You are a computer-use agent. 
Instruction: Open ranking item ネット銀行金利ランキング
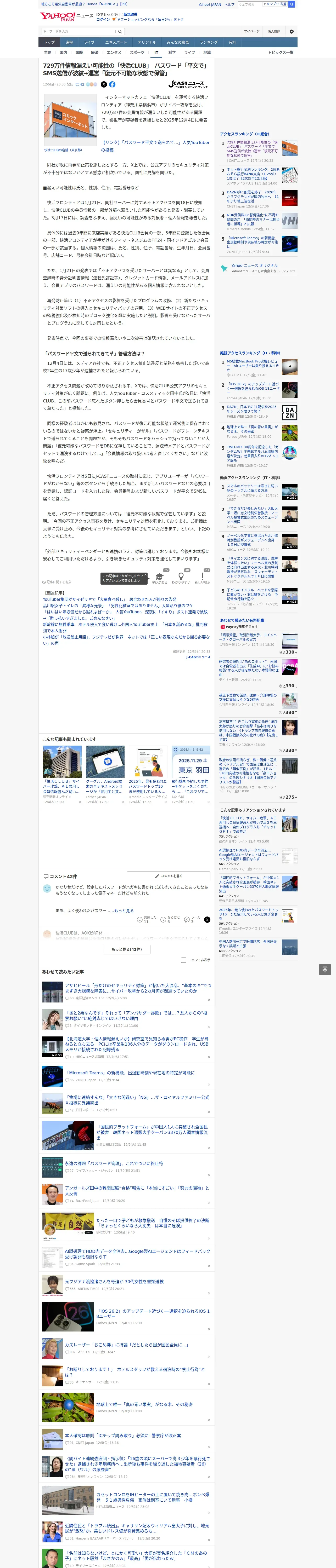tap(253, 175)
